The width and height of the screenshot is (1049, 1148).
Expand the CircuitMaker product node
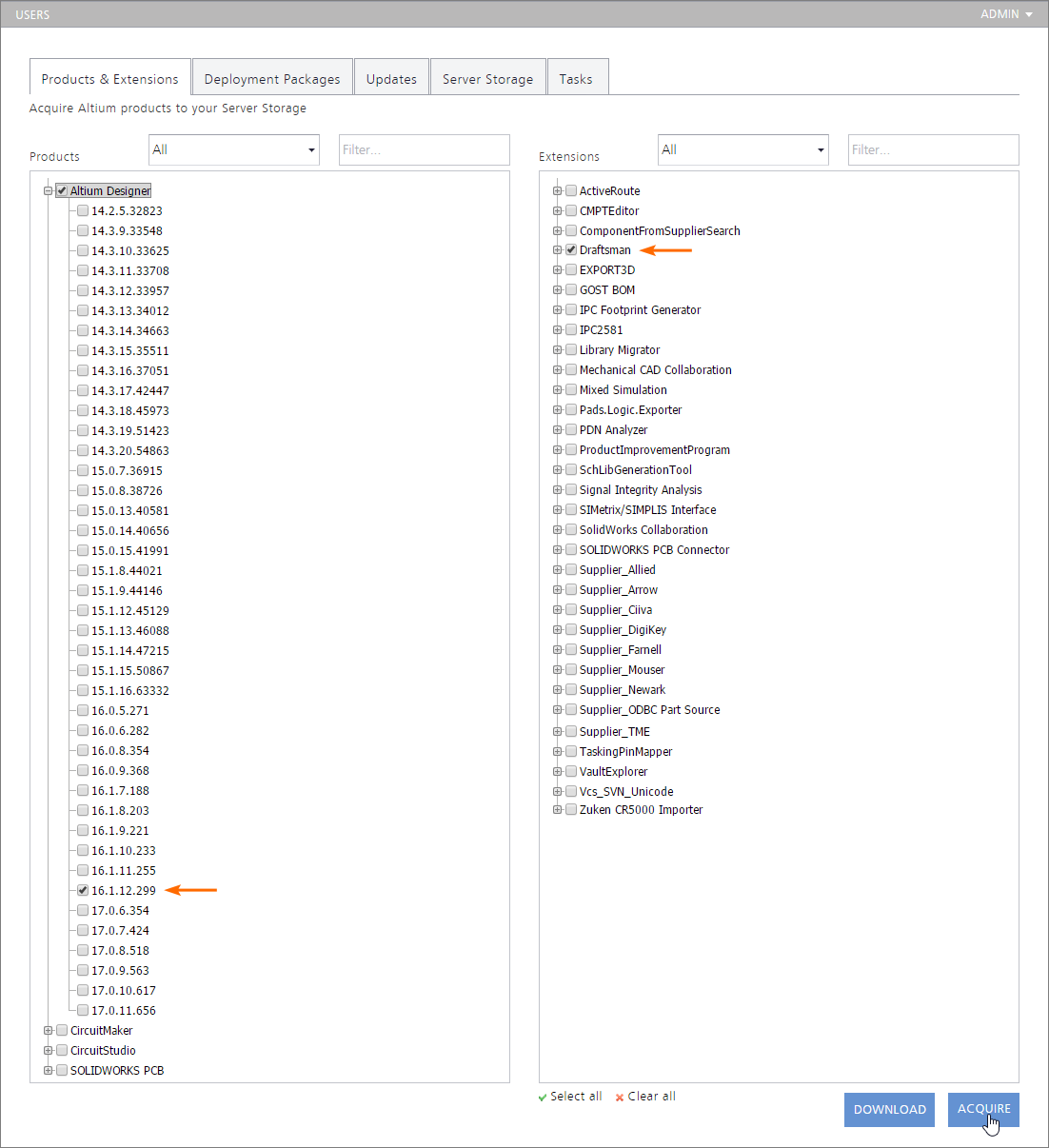[49, 1031]
